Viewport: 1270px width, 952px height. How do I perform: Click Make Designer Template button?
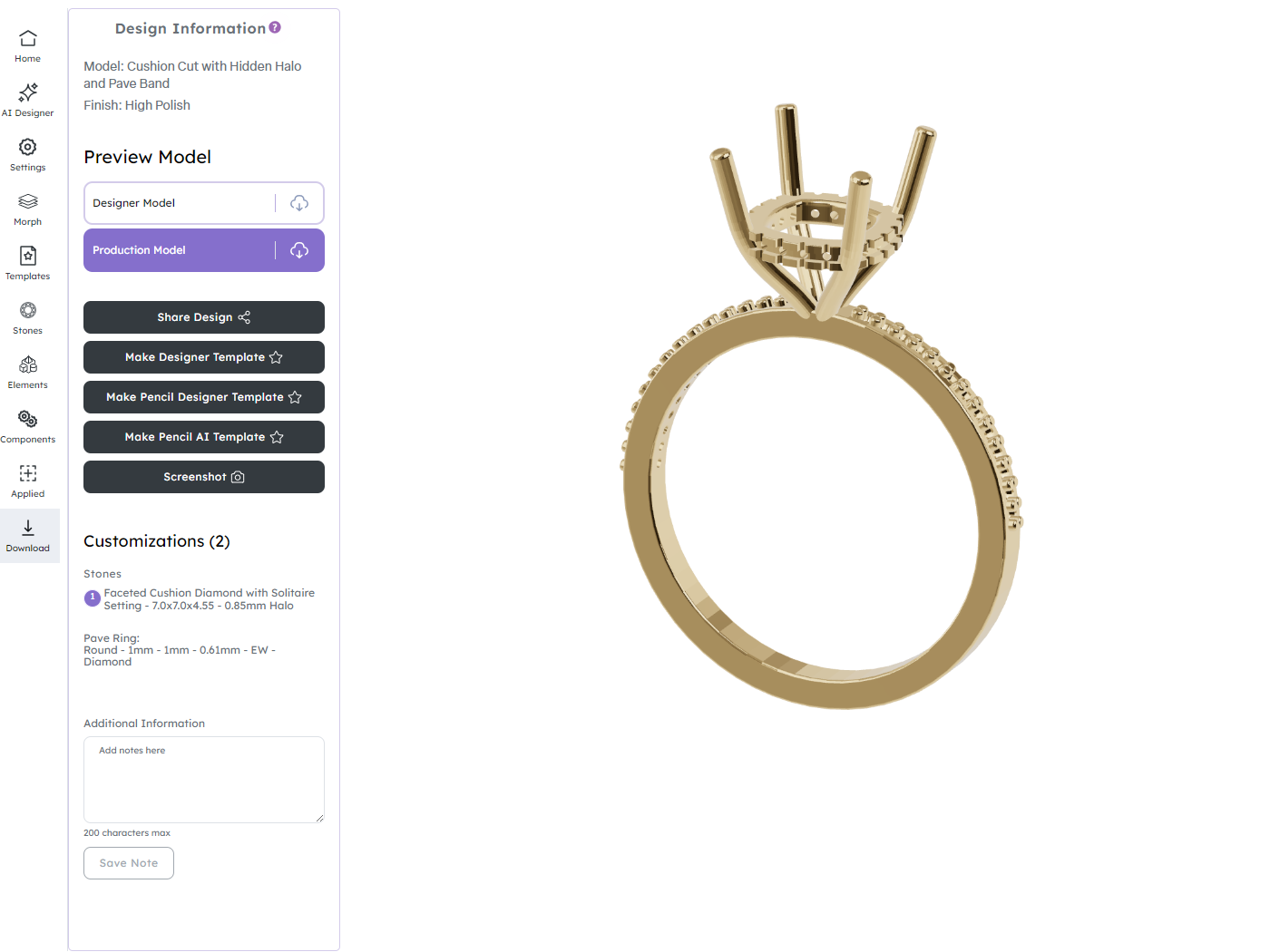click(204, 357)
